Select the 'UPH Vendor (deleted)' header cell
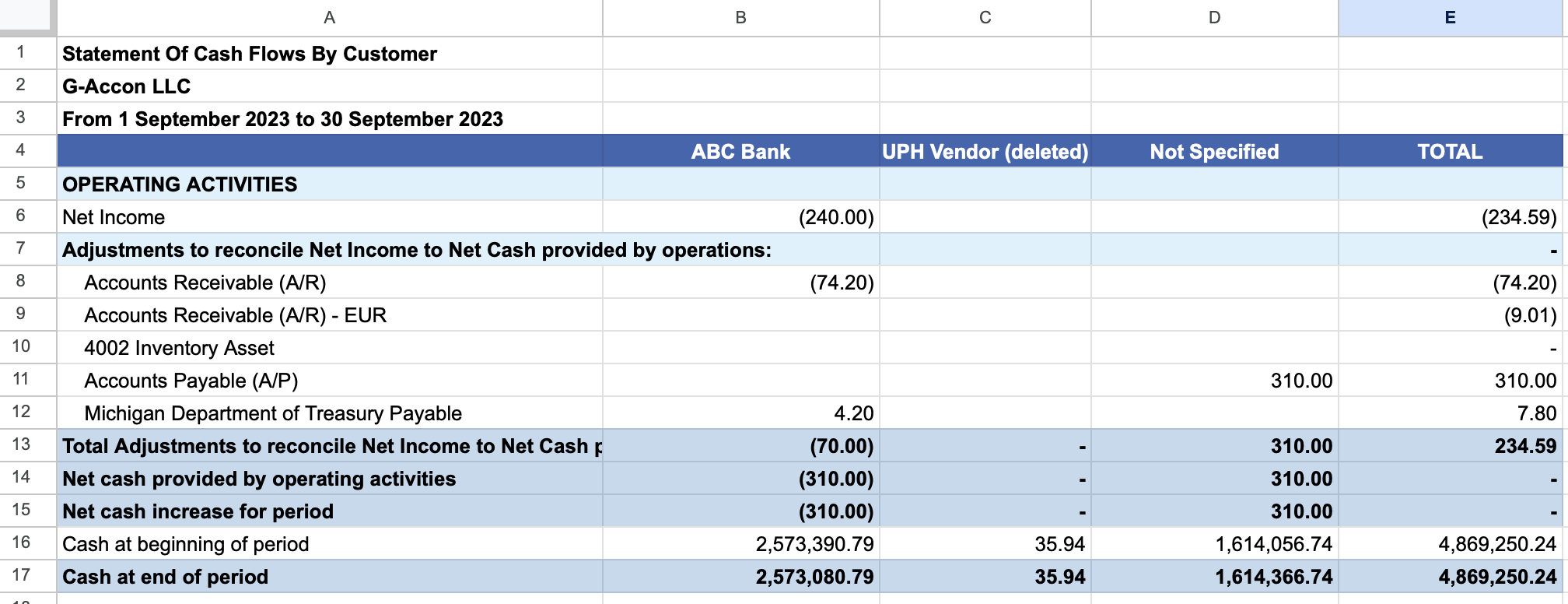This screenshot has height=604, width=1568. pyautogui.click(x=985, y=151)
